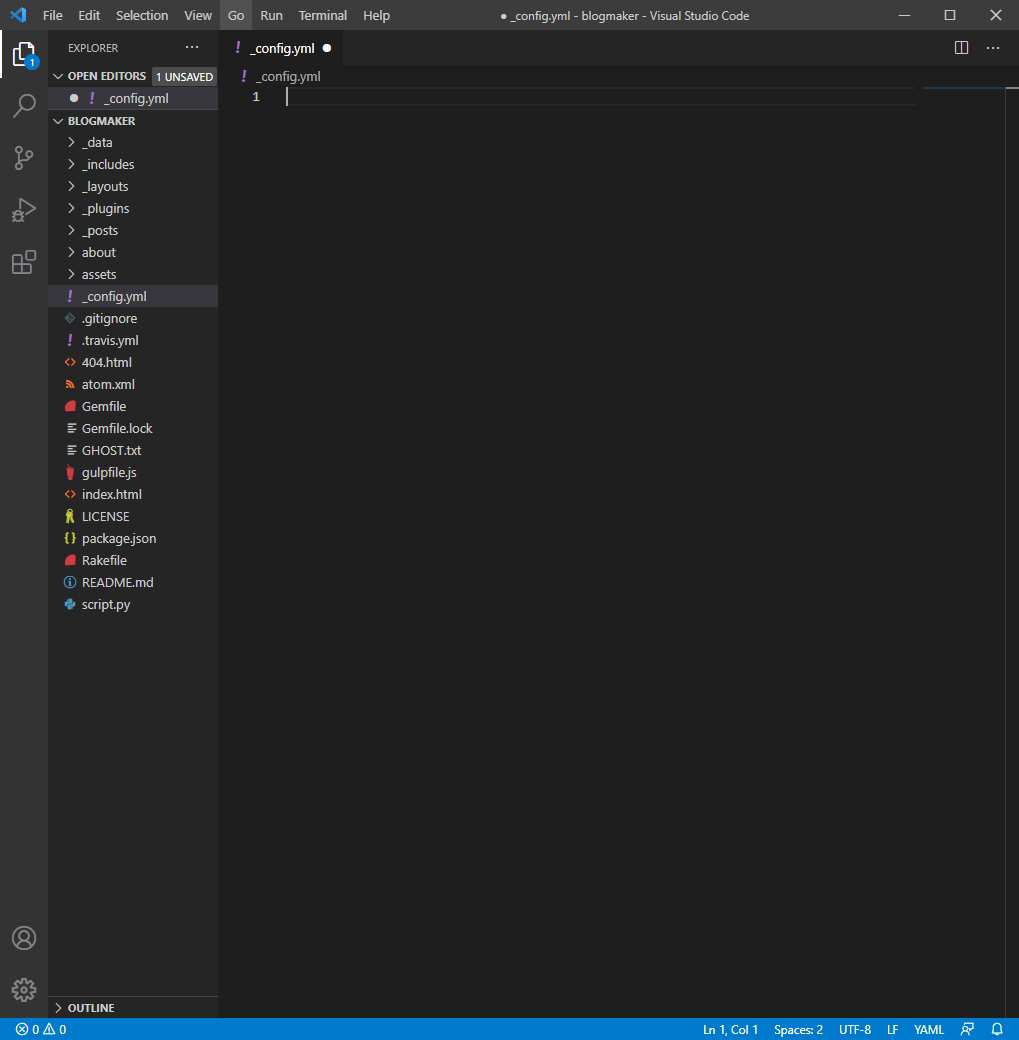The image size is (1019, 1040).
Task: Change UTF-8 encoding in status bar
Action: [x=854, y=1029]
